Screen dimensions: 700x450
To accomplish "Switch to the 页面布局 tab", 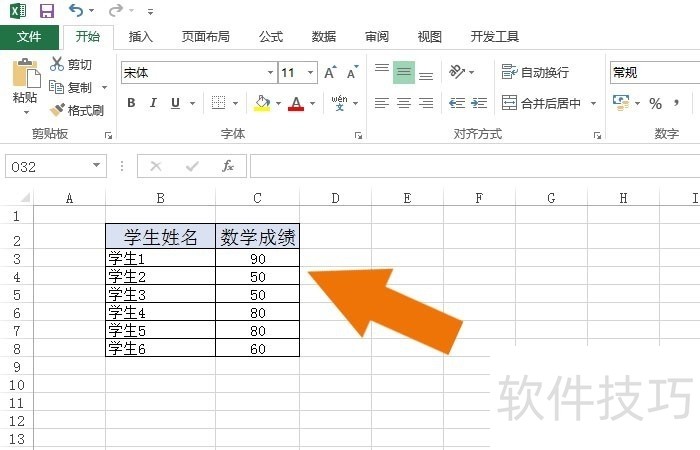I will (206, 37).
